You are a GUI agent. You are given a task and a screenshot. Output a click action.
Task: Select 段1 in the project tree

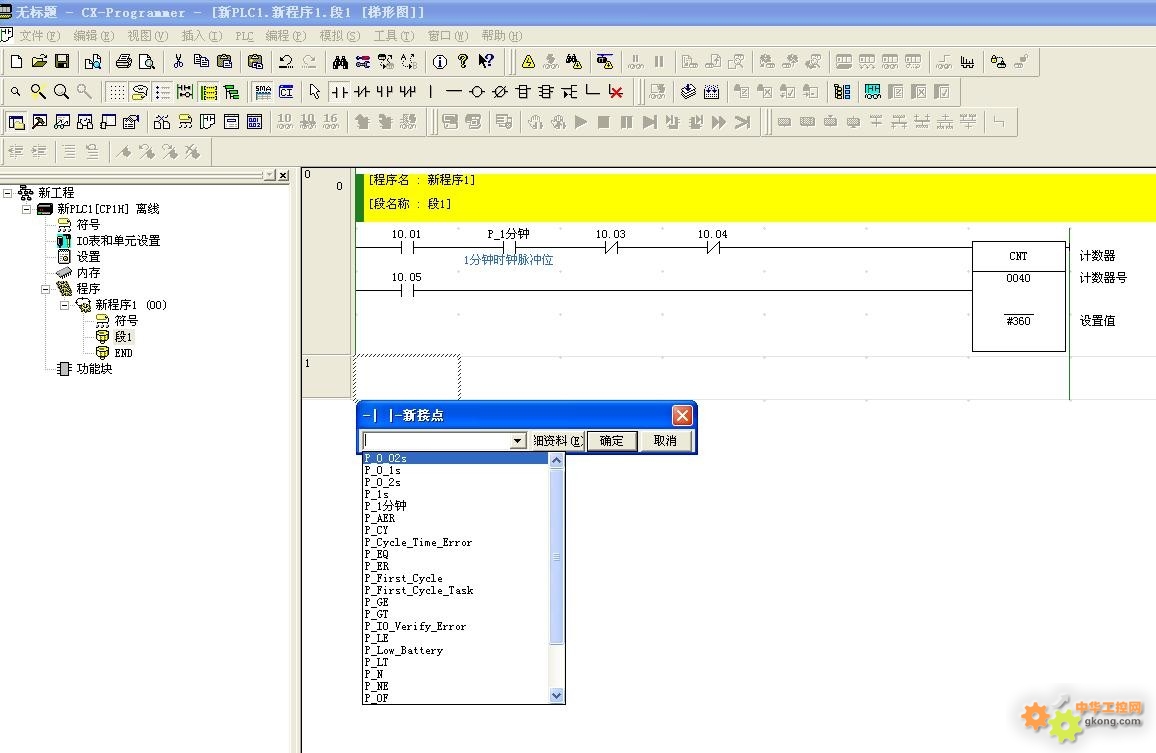pos(123,337)
